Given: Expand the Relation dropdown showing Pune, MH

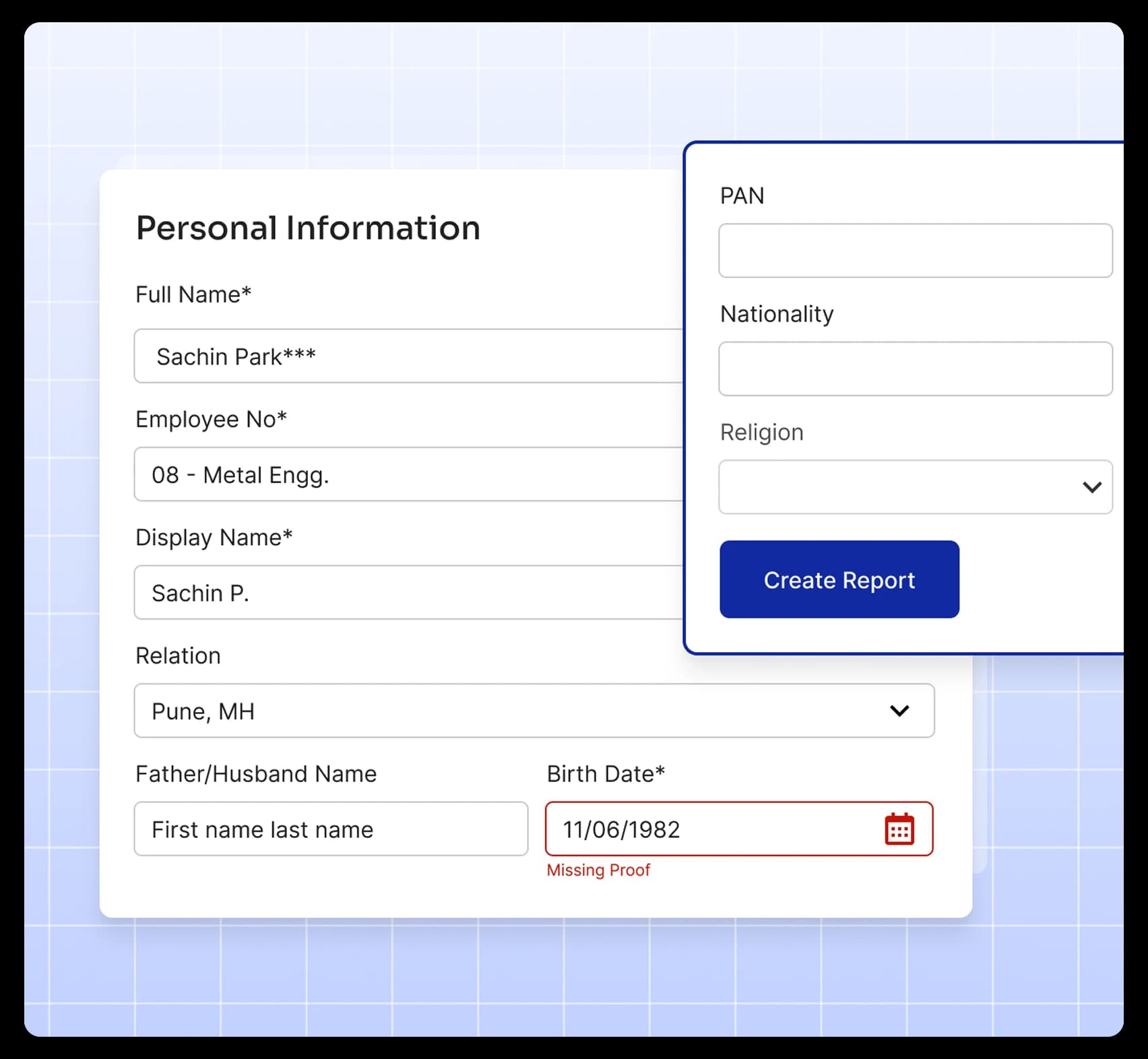Looking at the screenshot, I should click(512, 711).
